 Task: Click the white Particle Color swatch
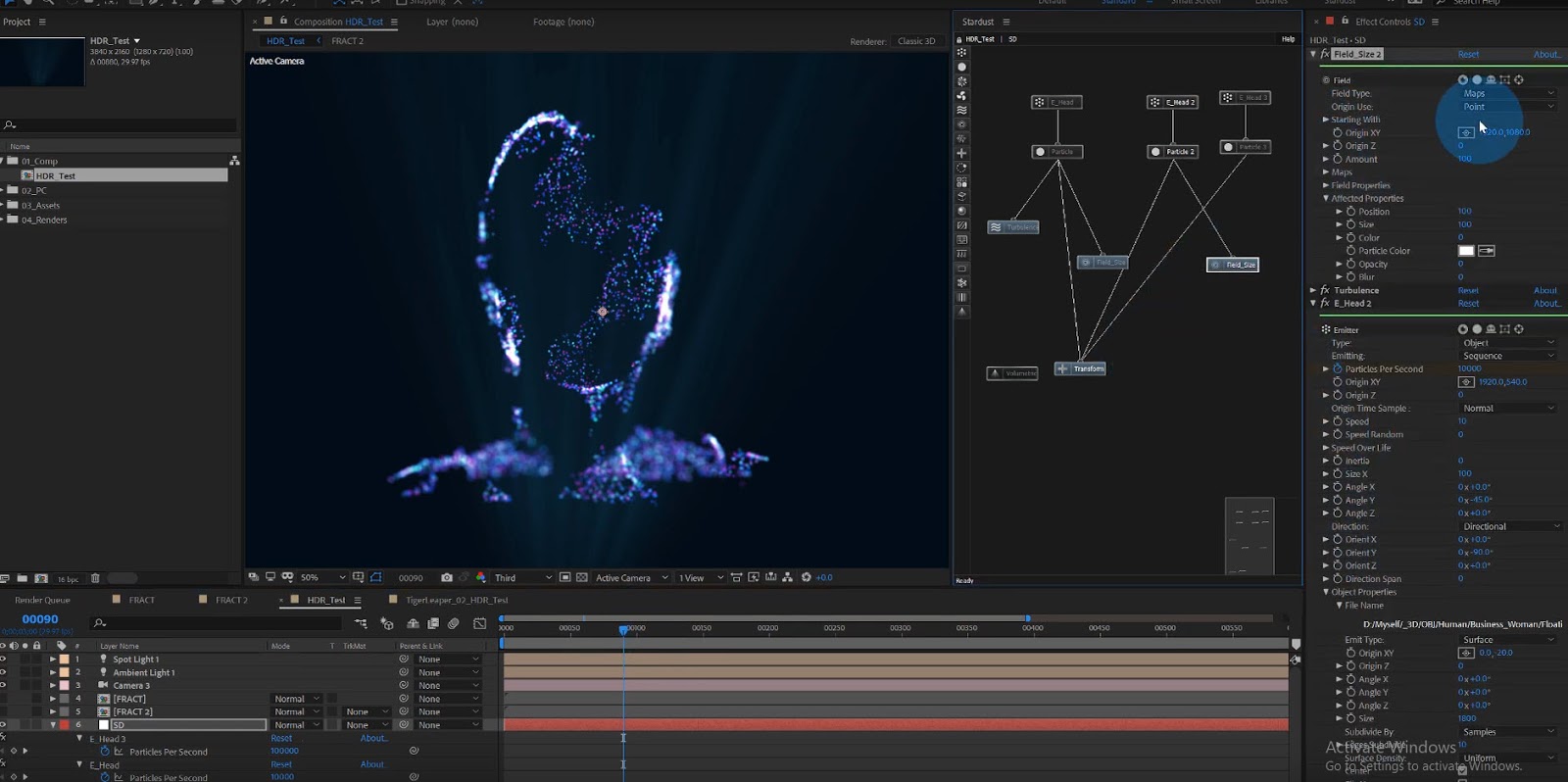point(1466,251)
